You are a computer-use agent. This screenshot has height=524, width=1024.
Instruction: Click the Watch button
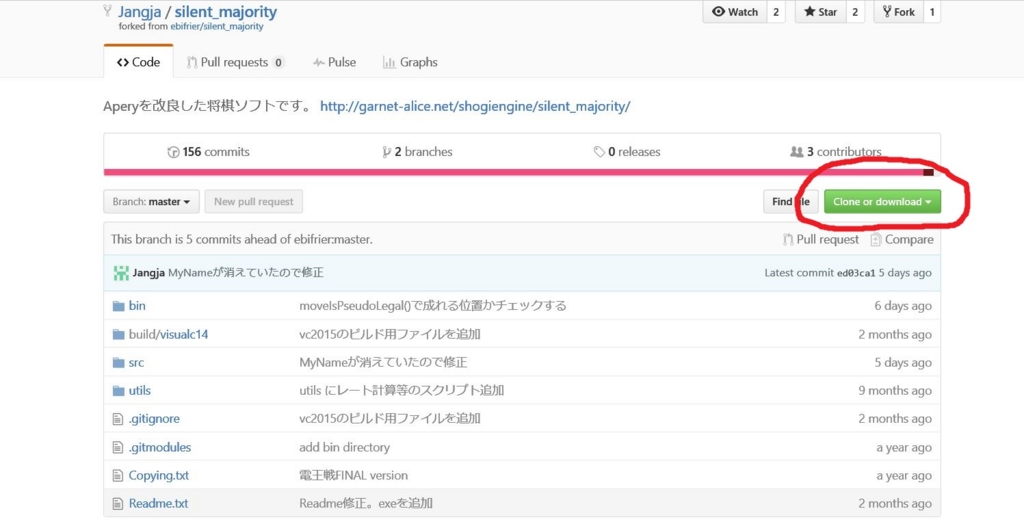click(735, 12)
